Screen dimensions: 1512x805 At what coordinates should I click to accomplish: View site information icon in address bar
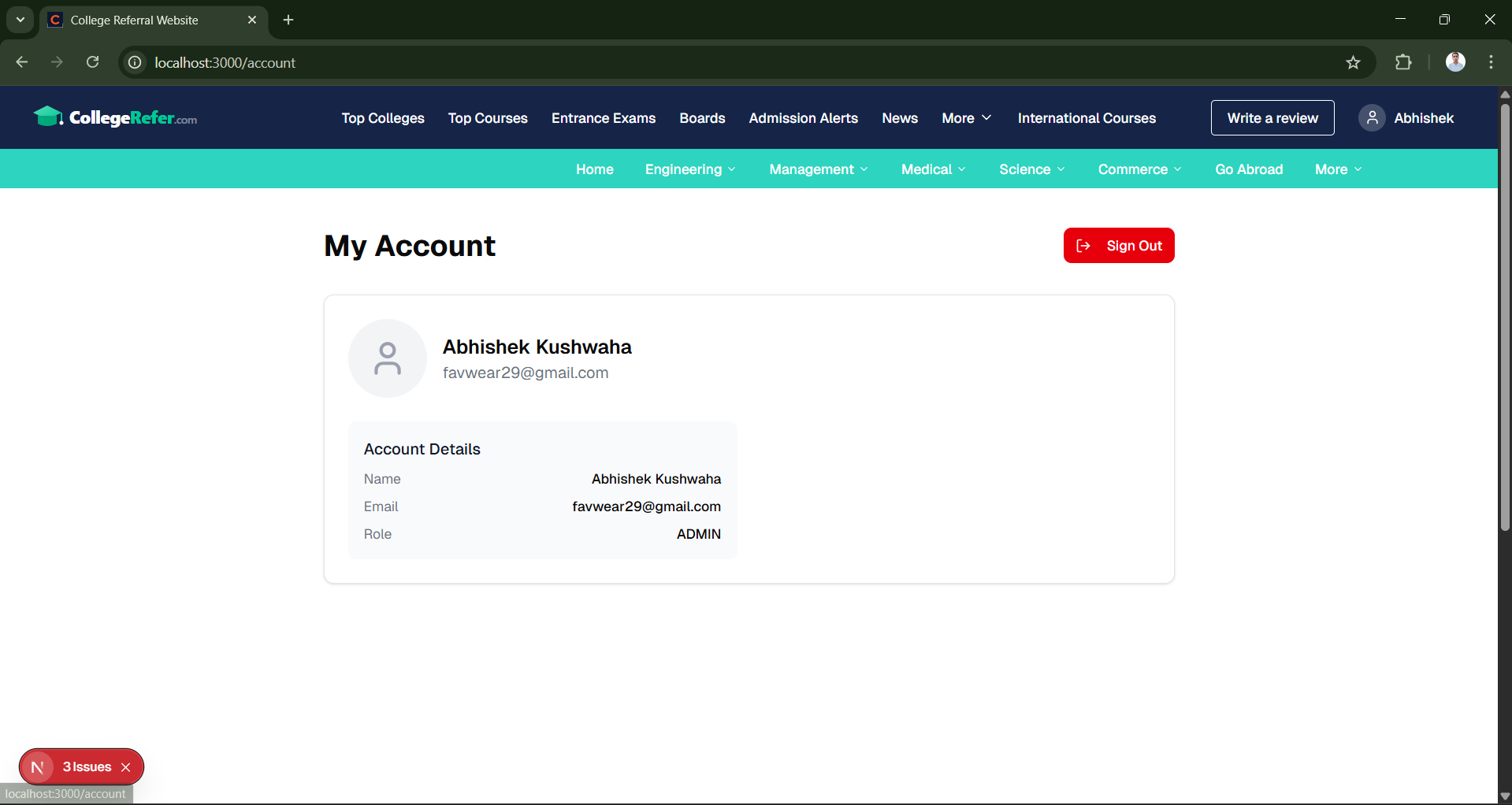(136, 62)
